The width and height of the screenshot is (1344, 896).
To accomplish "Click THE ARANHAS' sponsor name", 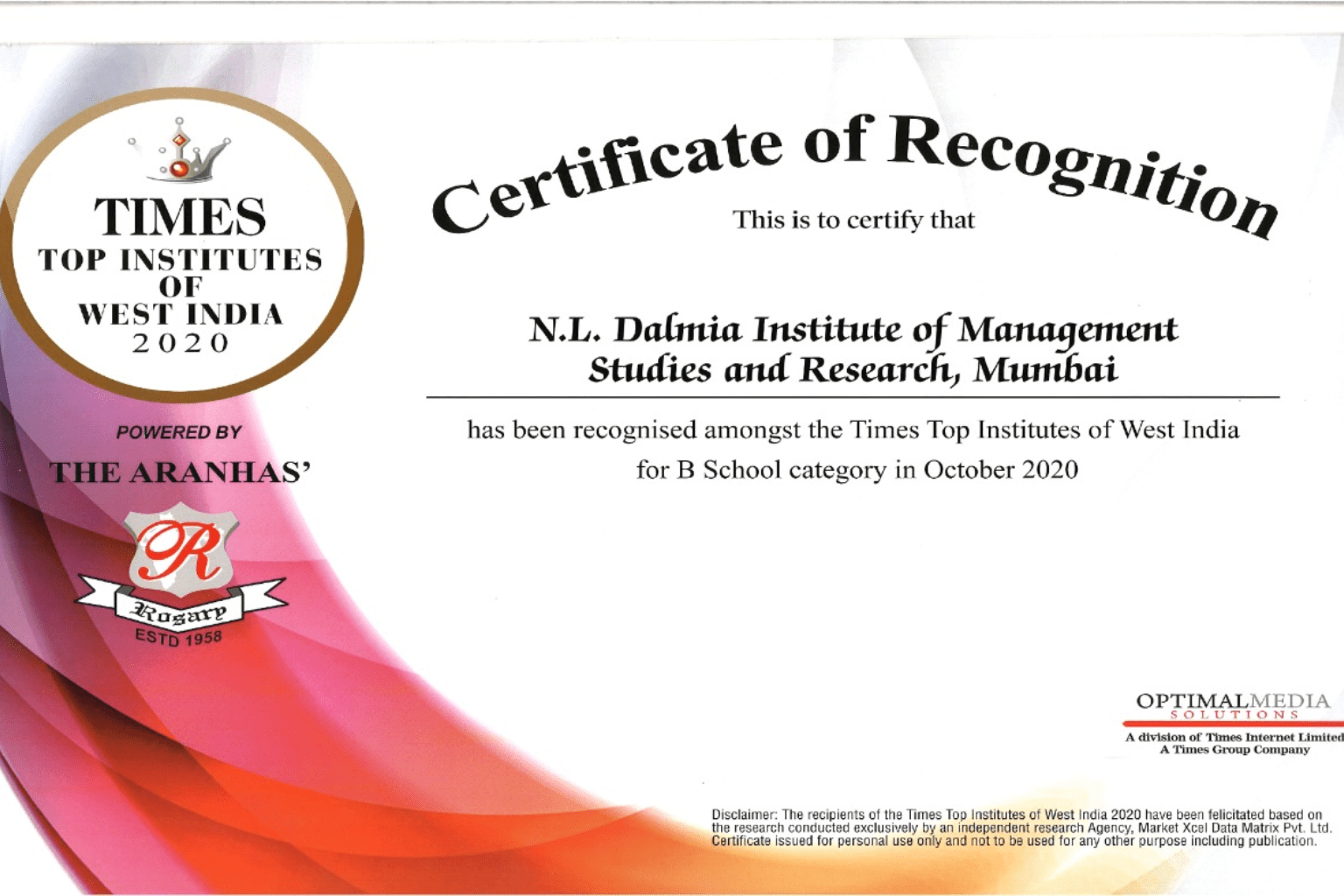I will tap(180, 472).
